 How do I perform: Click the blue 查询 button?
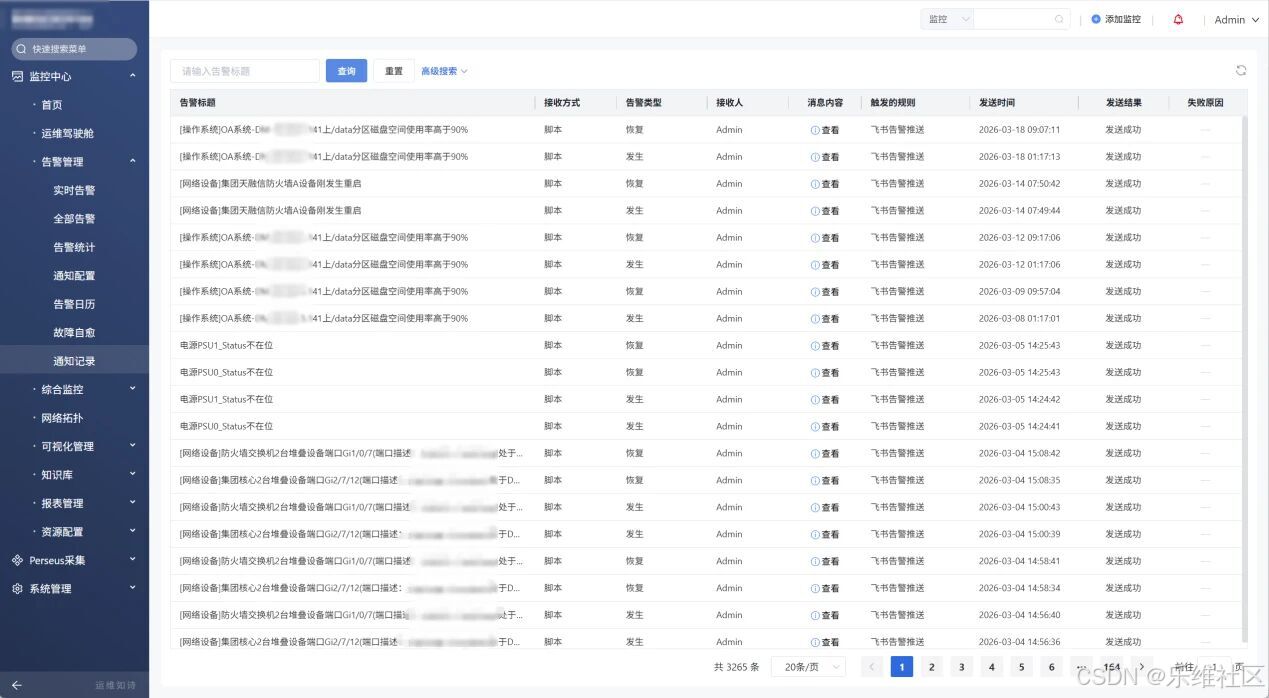click(346, 71)
